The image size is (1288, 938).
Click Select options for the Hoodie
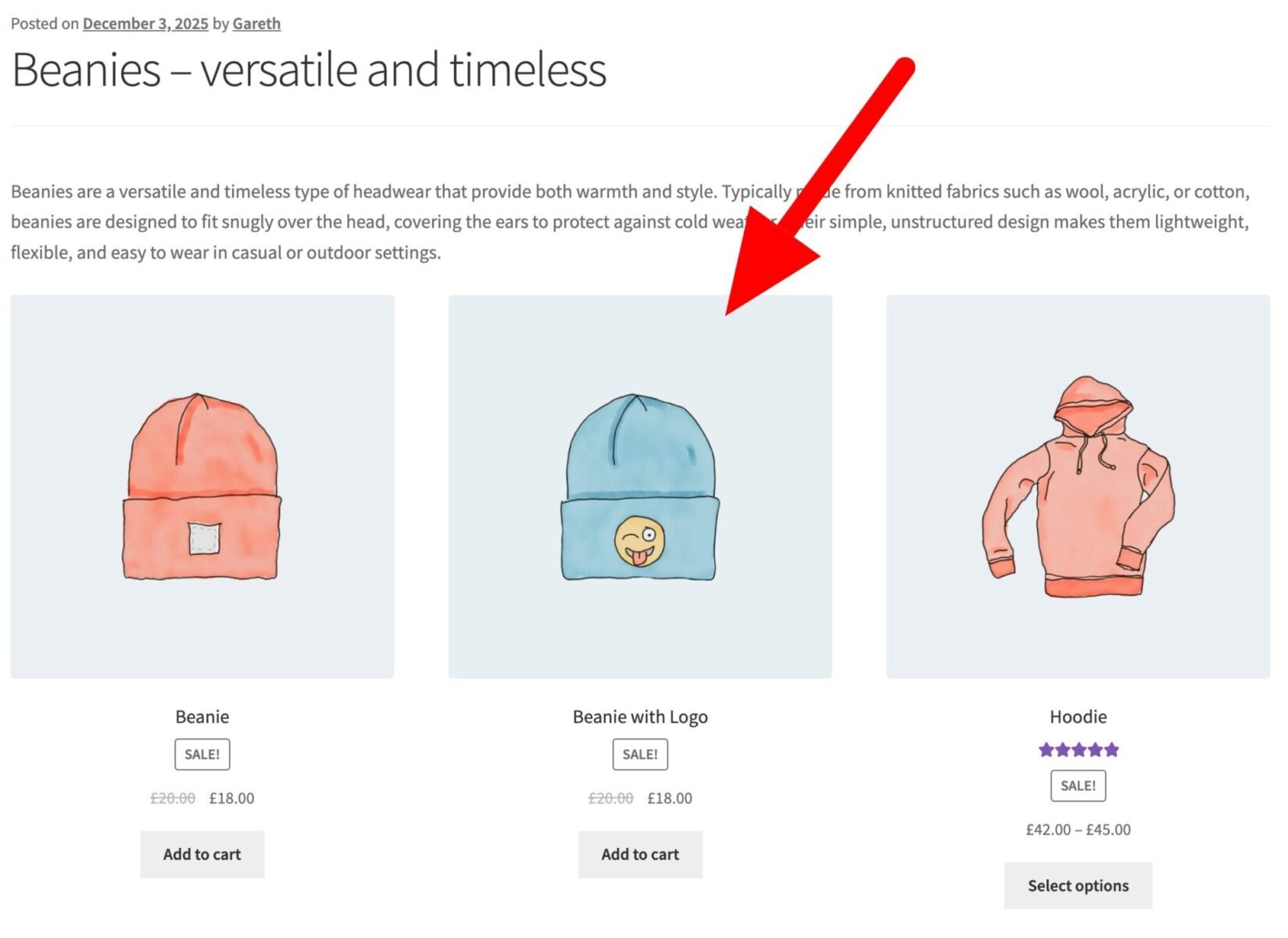[1078, 885]
